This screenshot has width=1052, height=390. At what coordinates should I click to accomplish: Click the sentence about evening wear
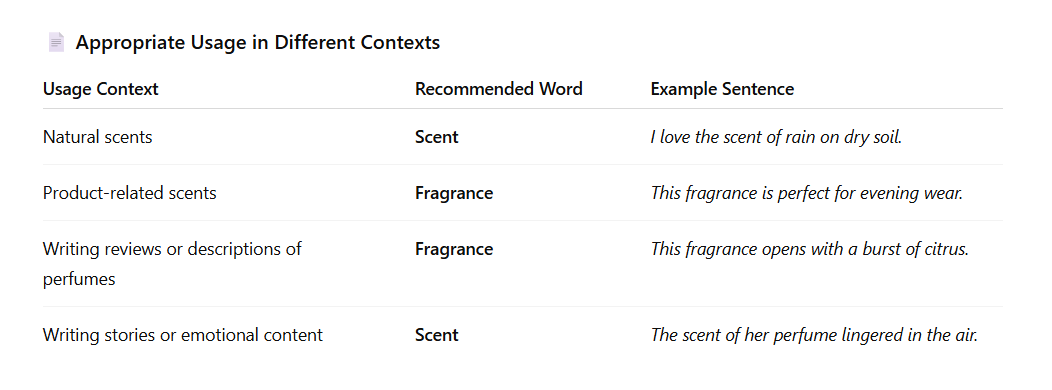(x=806, y=193)
